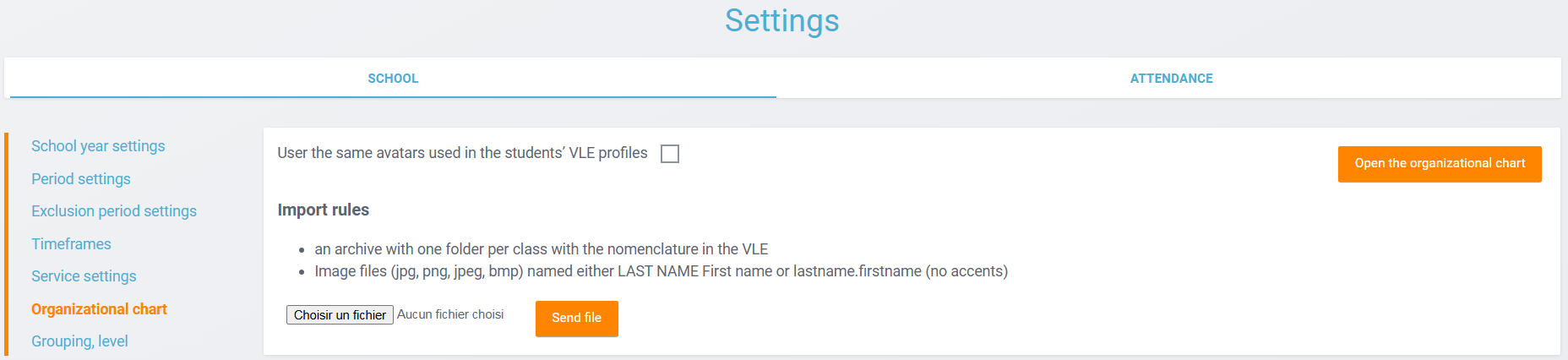Image resolution: width=1568 pixels, height=360 pixels.
Task: Switch to the SCHOOL tab
Action: pos(393,79)
